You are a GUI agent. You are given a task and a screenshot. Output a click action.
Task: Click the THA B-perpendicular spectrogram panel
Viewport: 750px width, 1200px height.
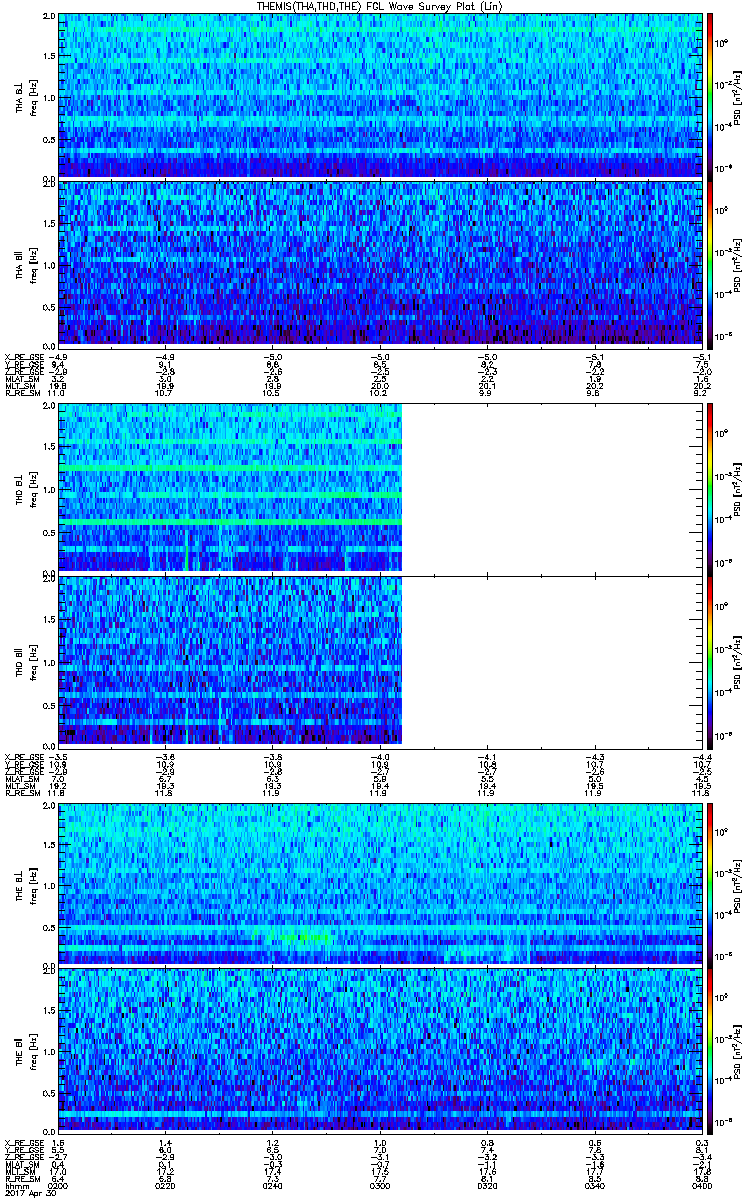pyautogui.click(x=379, y=96)
